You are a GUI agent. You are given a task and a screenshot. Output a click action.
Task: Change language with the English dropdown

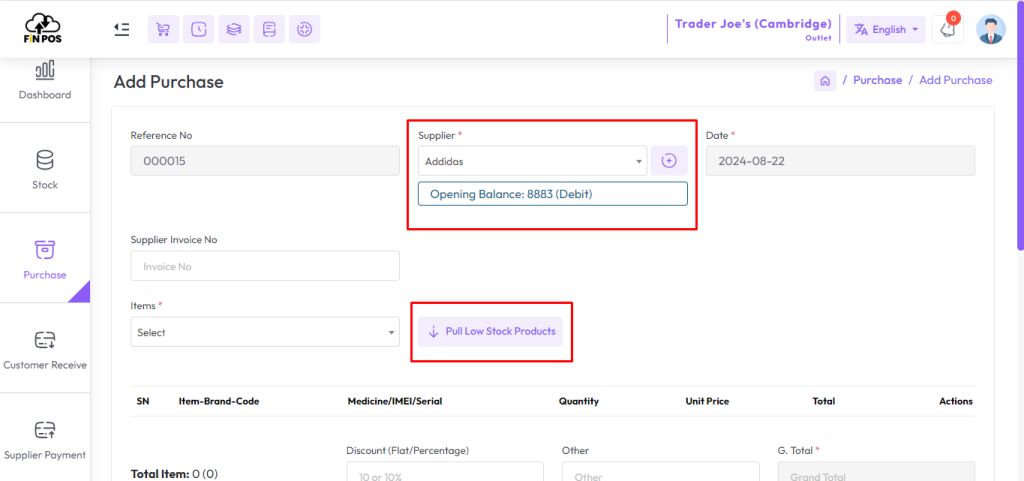886,29
